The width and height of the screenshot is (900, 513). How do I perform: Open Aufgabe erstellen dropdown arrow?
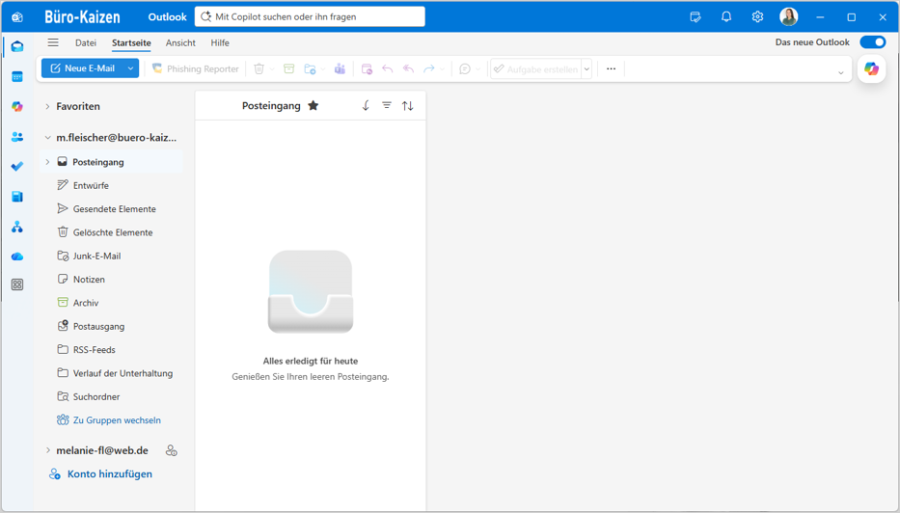click(x=587, y=69)
